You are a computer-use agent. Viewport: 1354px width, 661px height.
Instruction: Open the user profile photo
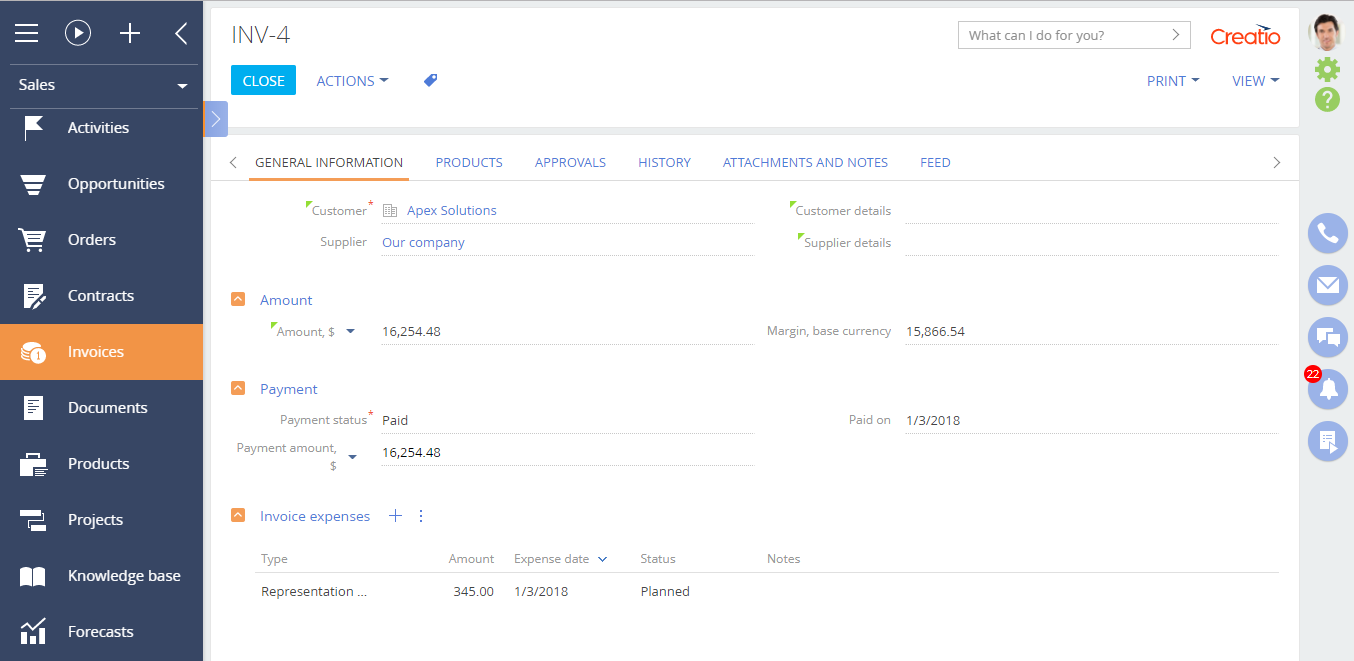pyautogui.click(x=1327, y=32)
